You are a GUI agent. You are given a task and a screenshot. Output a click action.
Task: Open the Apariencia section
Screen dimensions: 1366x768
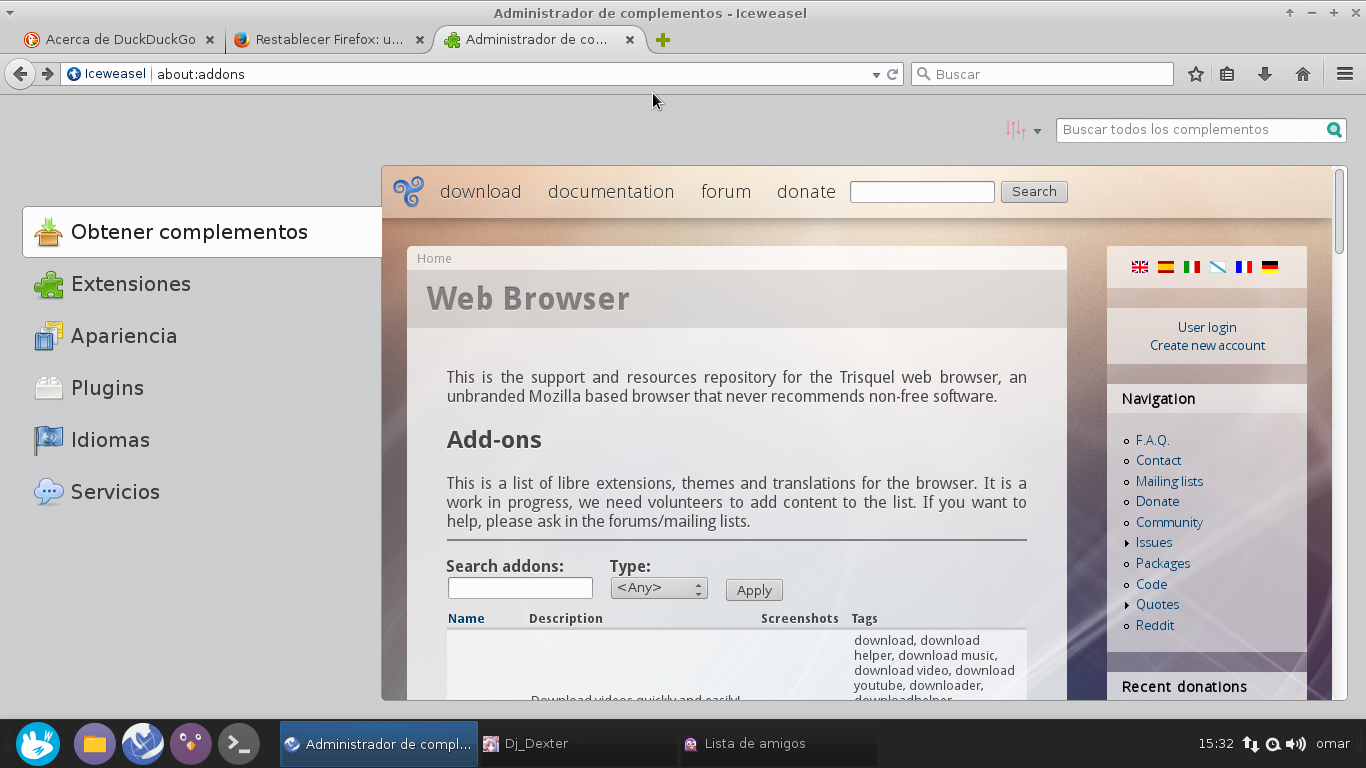(202, 336)
